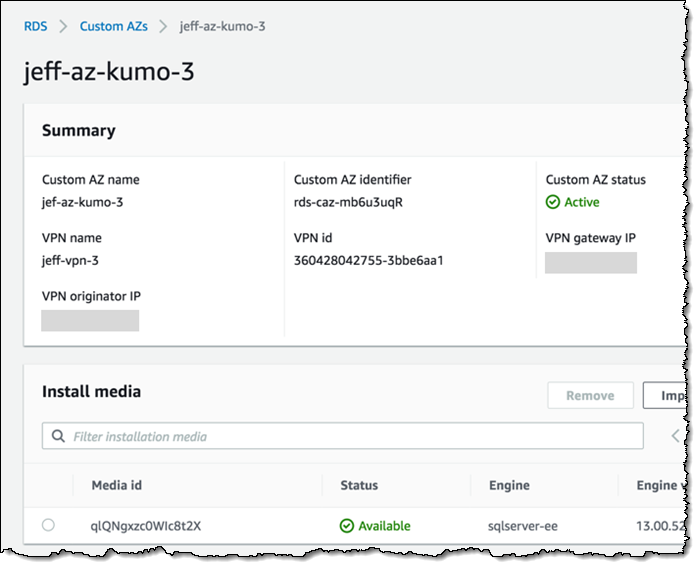Focus the Filter installation media search field
Screen dimensions: 700x567
click(x=350, y=436)
